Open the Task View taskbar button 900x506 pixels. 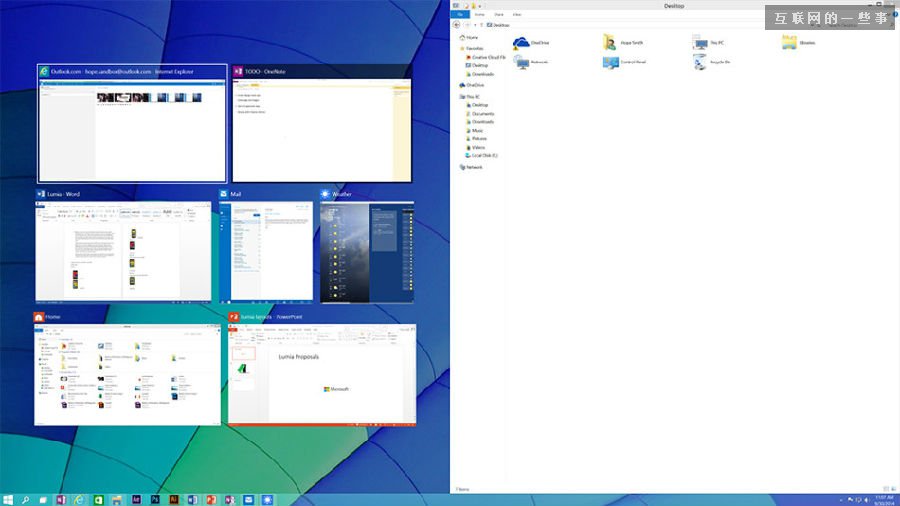pyautogui.click(x=43, y=500)
